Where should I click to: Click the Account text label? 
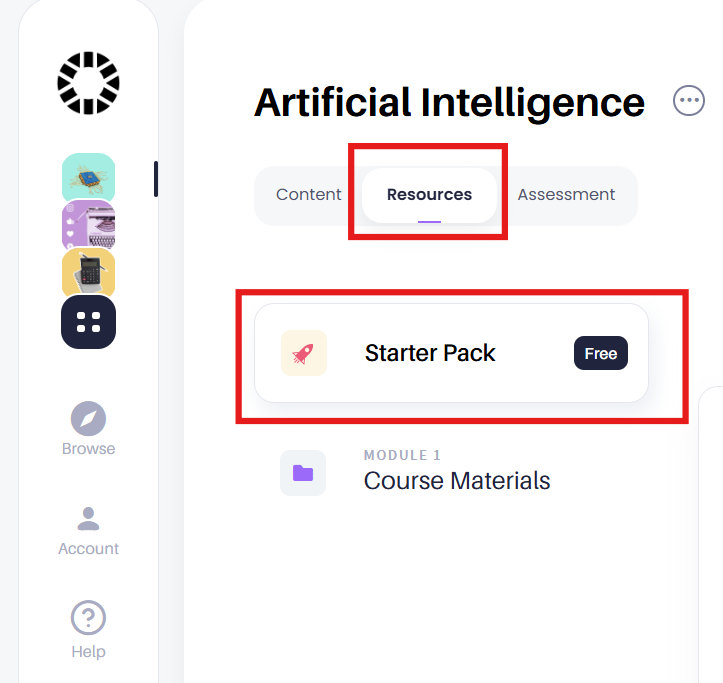coord(88,549)
